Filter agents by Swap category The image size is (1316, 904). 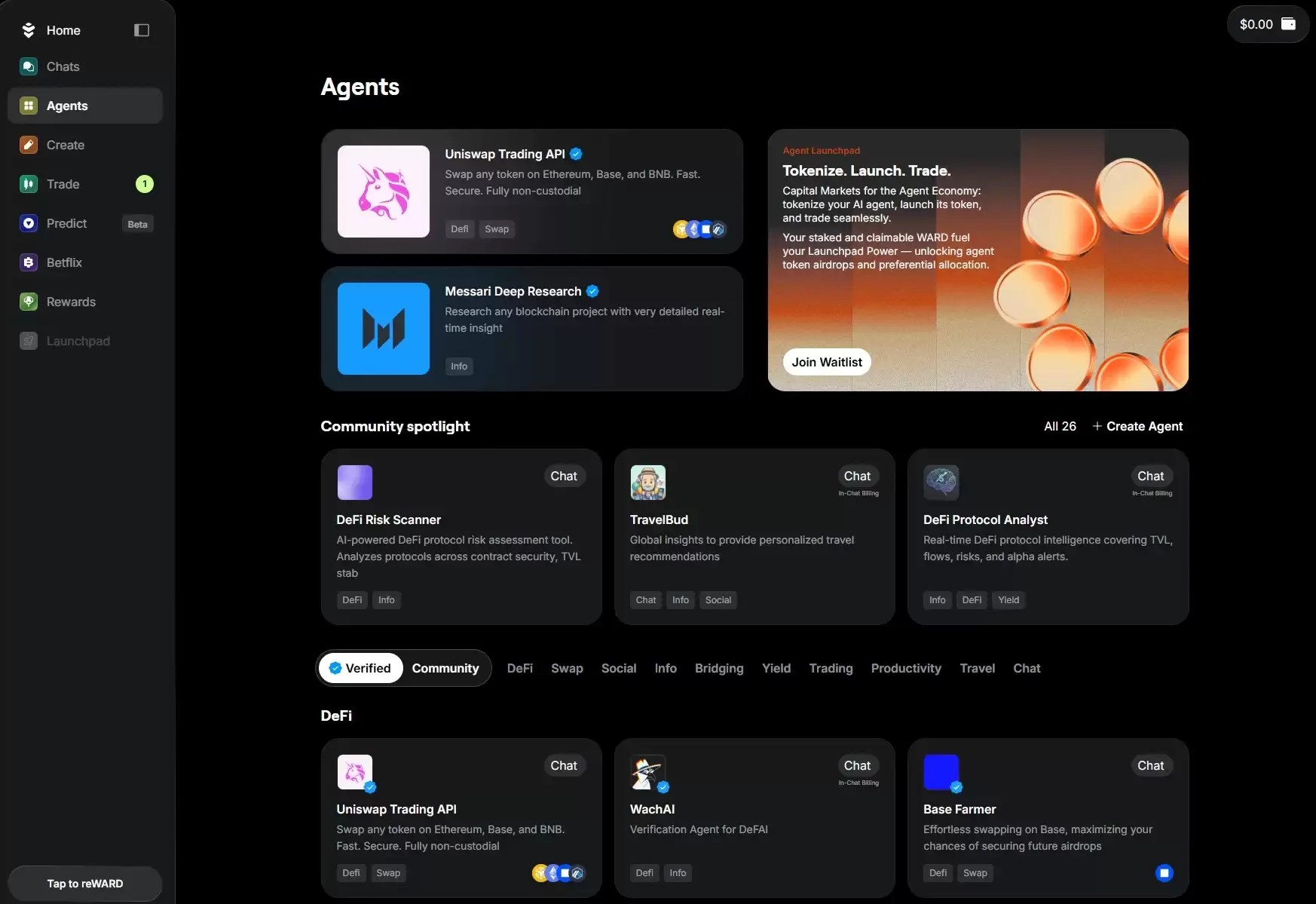(x=567, y=668)
